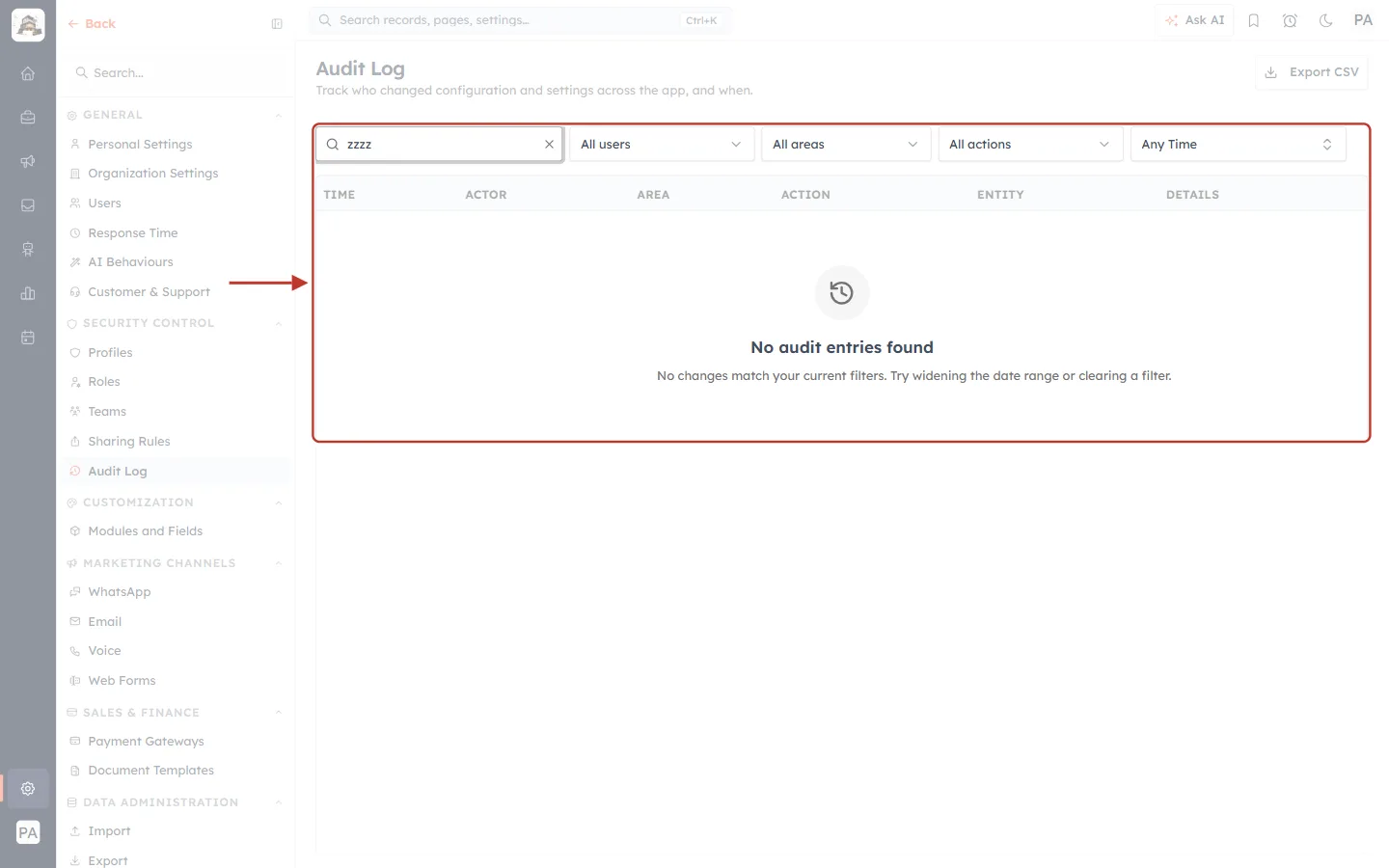Open the settings gear icon in rail
The height and width of the screenshot is (868, 1389).
click(x=28, y=789)
